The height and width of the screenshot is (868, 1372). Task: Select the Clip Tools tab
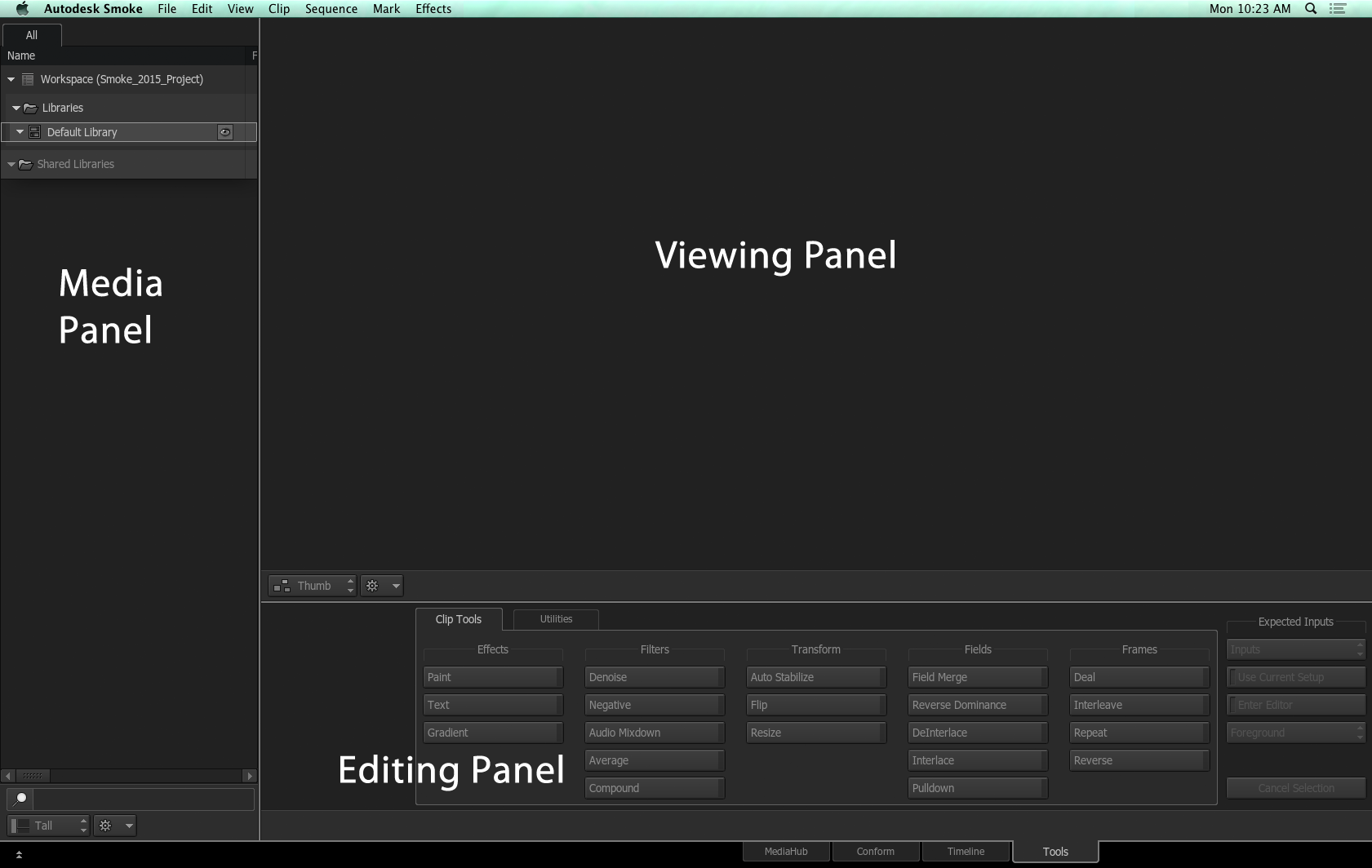(x=459, y=619)
